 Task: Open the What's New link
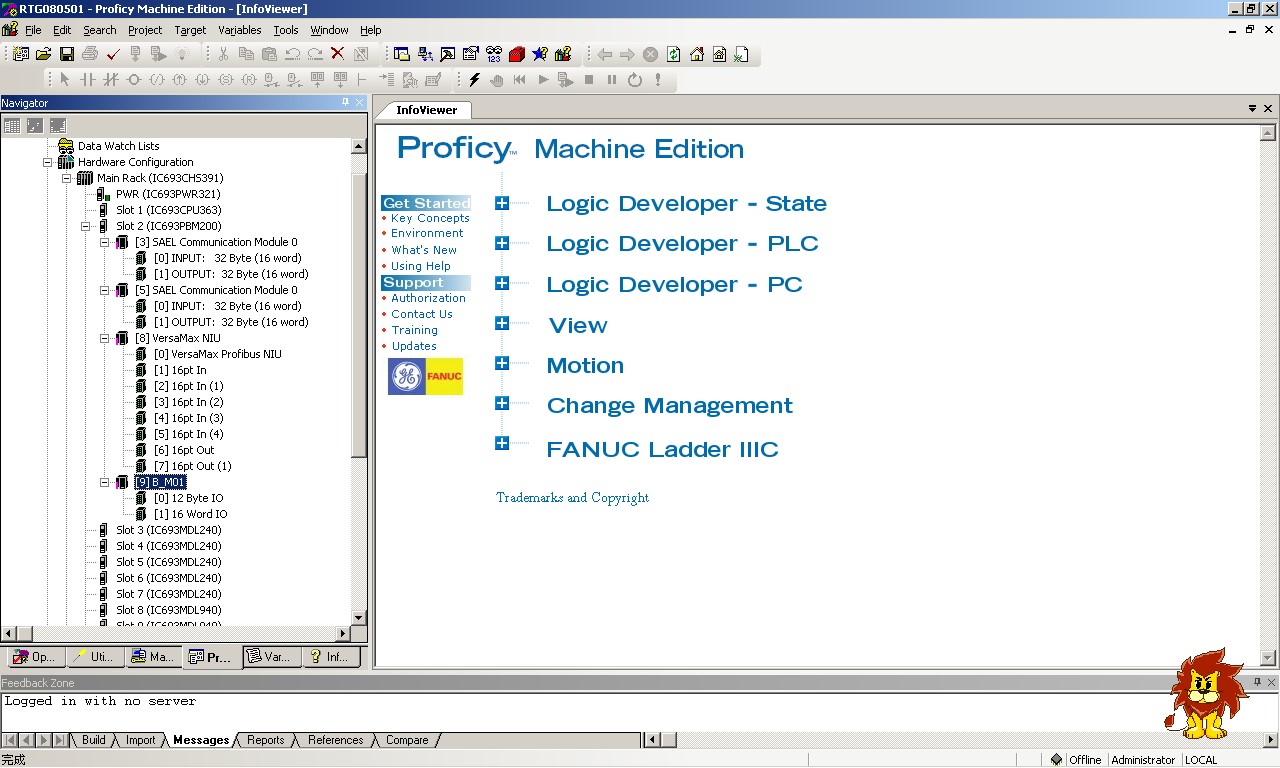424,250
